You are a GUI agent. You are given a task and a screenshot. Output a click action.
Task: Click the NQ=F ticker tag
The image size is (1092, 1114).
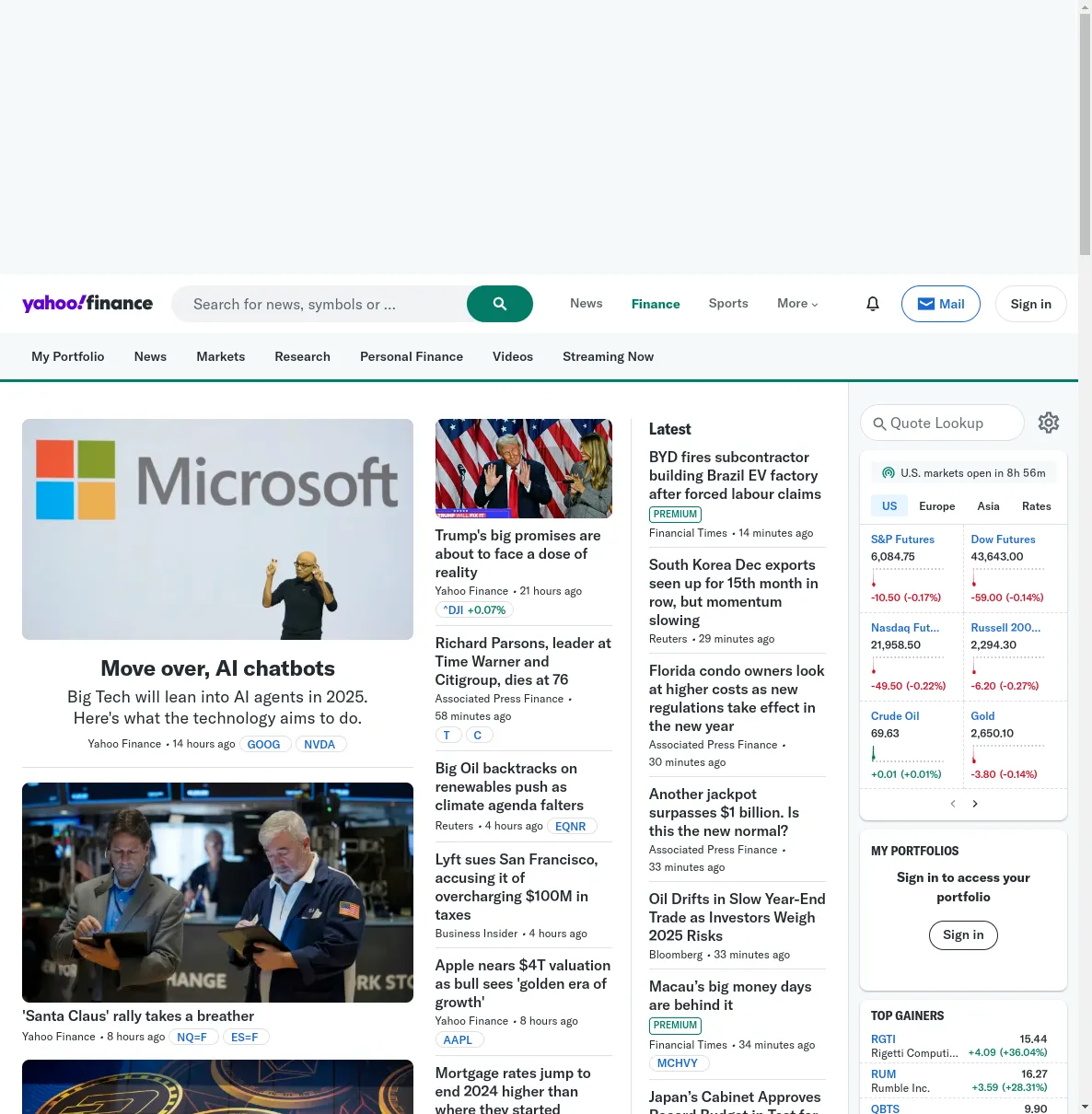click(192, 1037)
